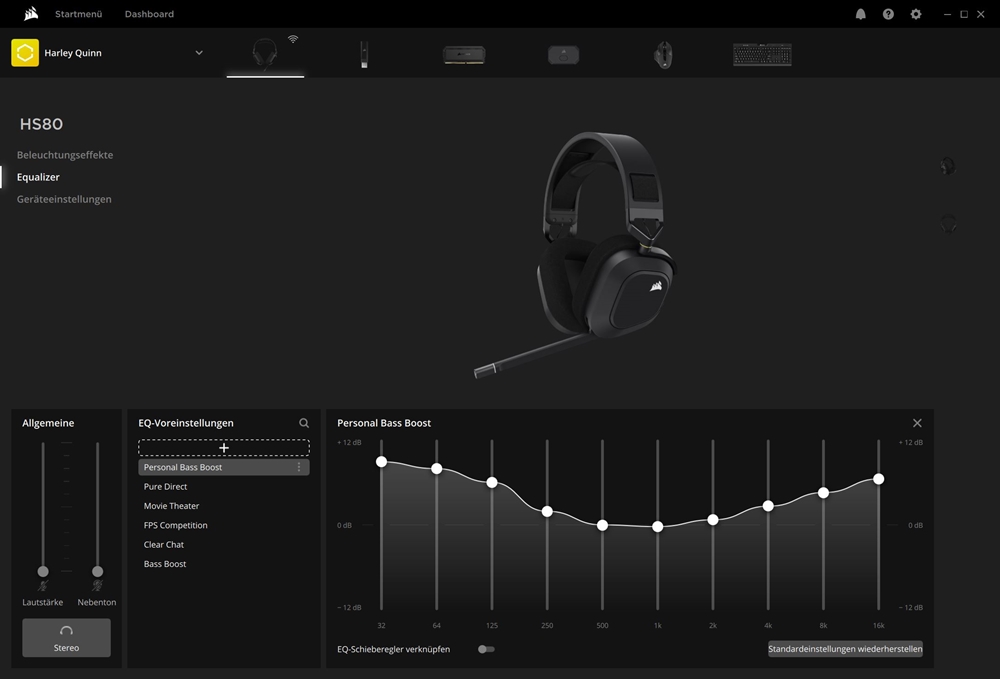
Task: Click the 2k EQ slider handle
Action: (713, 520)
